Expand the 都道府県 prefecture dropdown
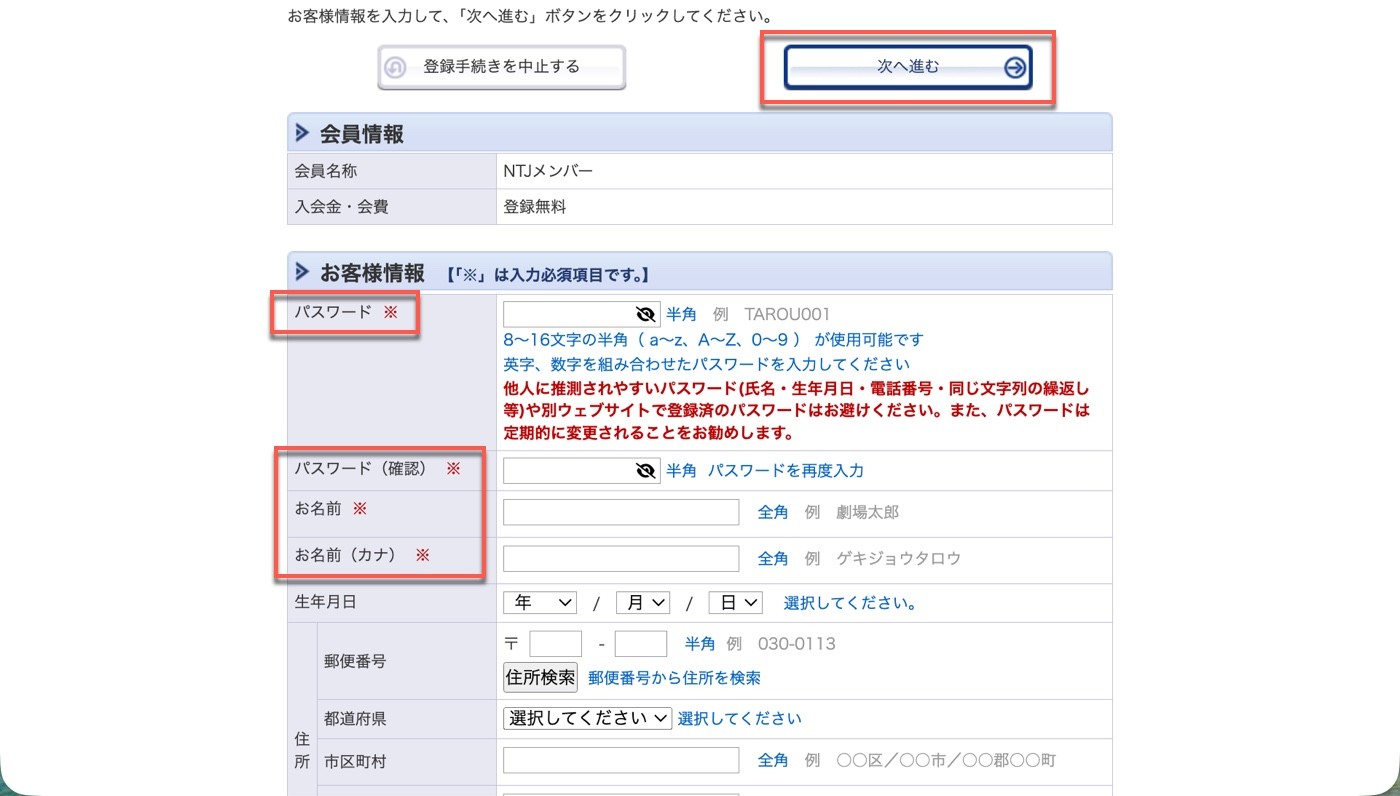The height and width of the screenshot is (796, 1400). click(587, 718)
